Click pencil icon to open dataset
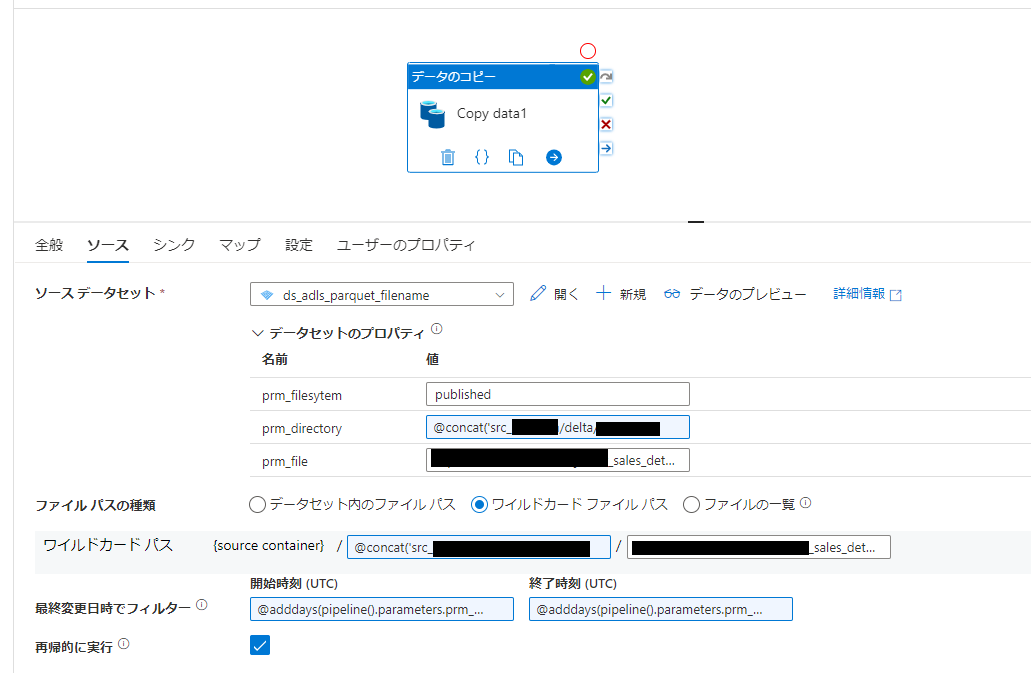 pos(538,293)
